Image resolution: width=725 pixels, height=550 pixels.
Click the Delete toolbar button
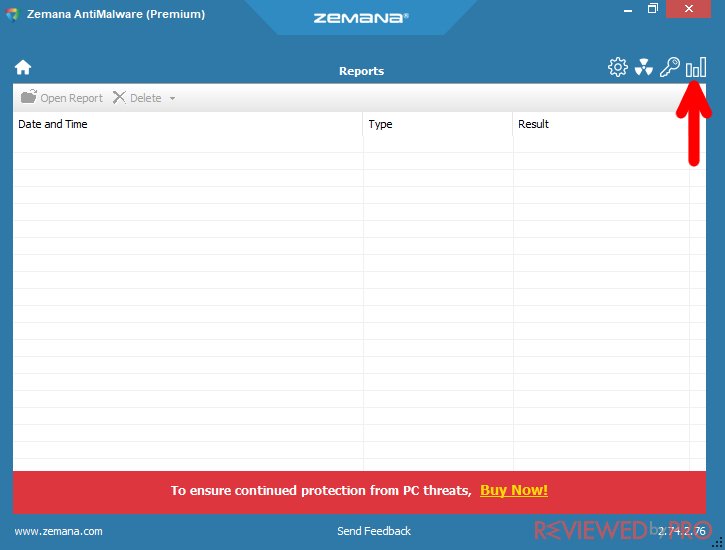137,98
